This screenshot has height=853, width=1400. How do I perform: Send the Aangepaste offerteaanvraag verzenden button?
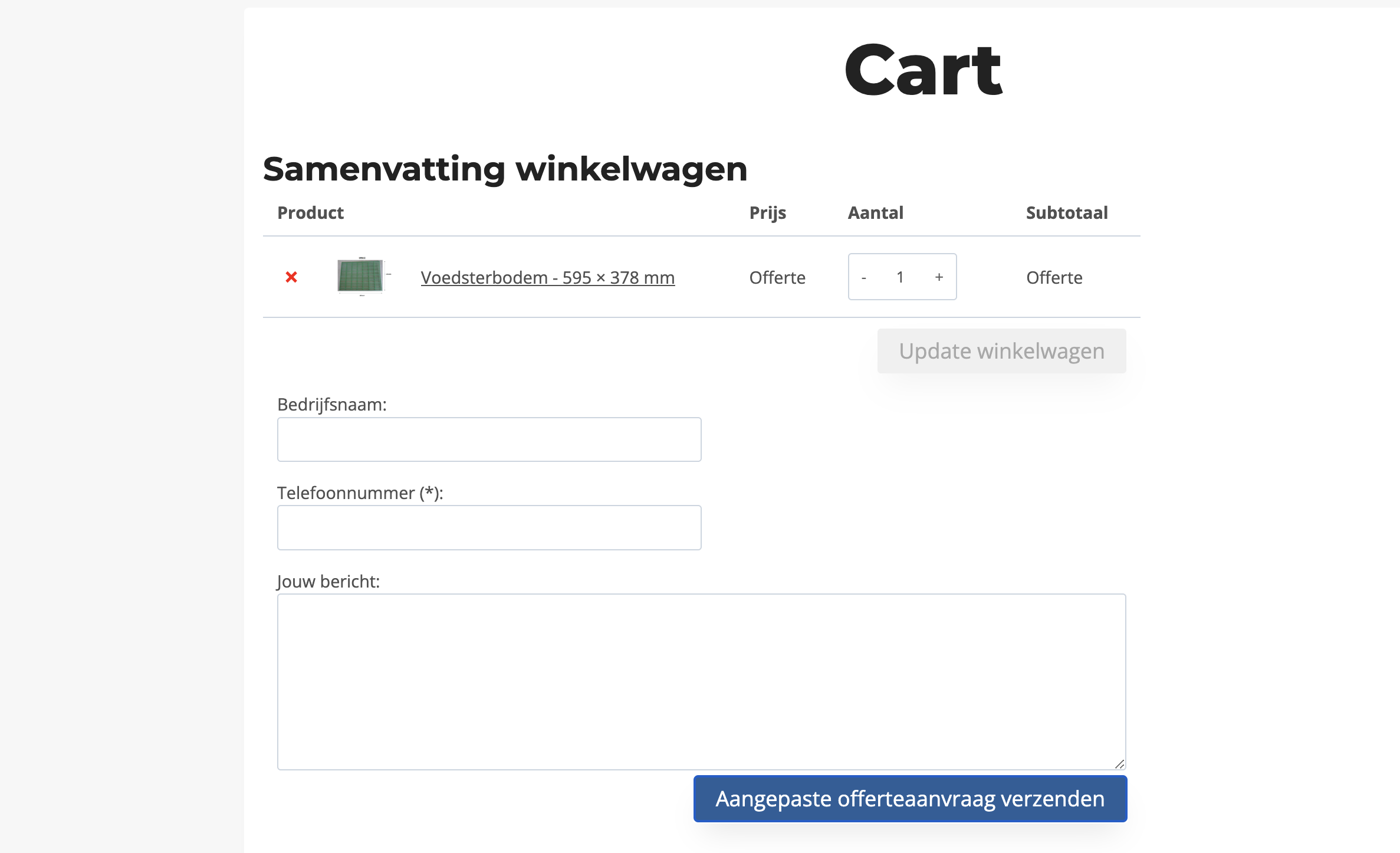tap(910, 799)
